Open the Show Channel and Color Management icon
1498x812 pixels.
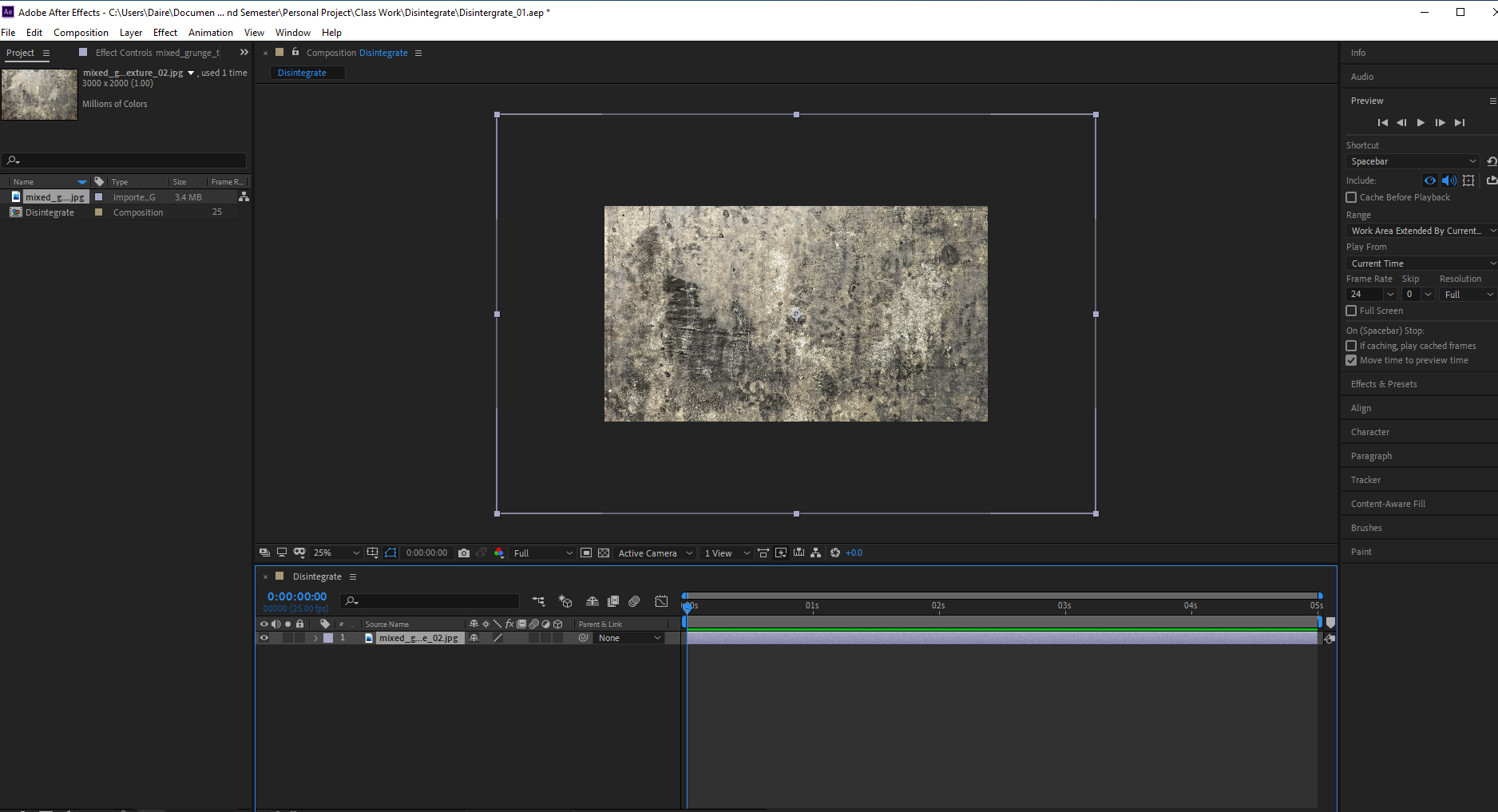coord(499,553)
